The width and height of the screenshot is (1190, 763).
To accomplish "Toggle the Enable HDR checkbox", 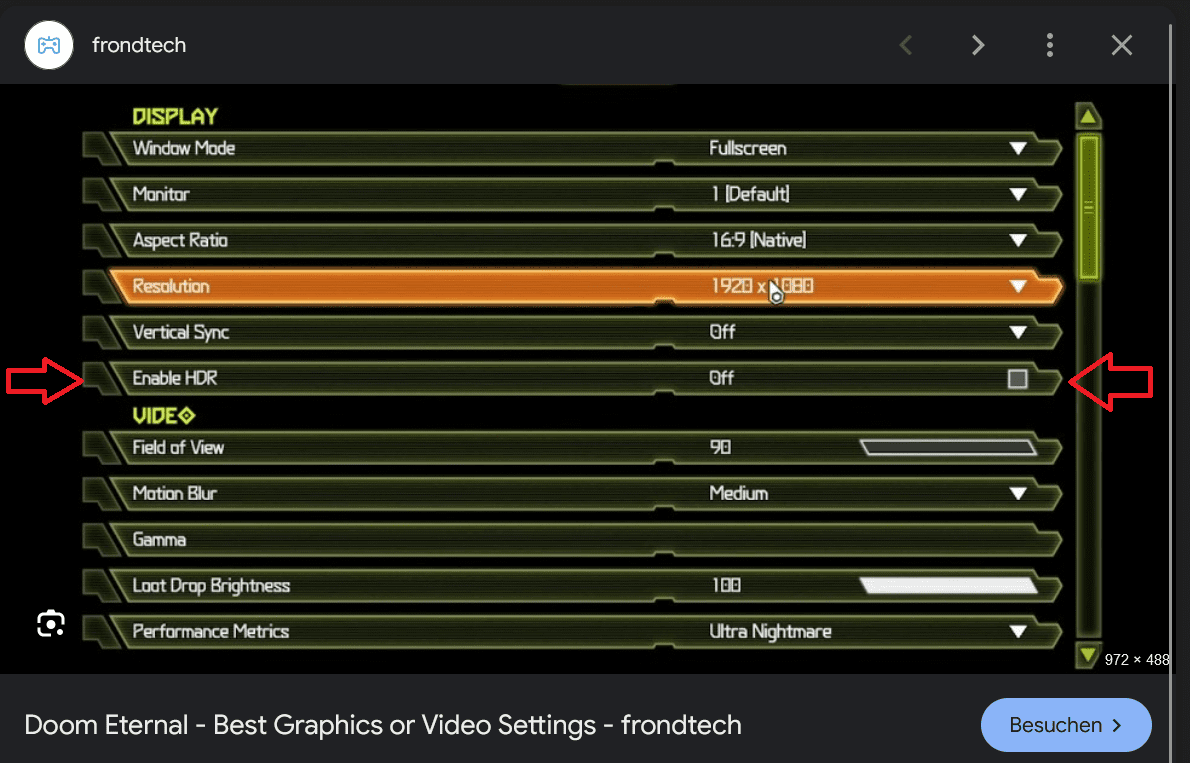I will (1017, 378).
